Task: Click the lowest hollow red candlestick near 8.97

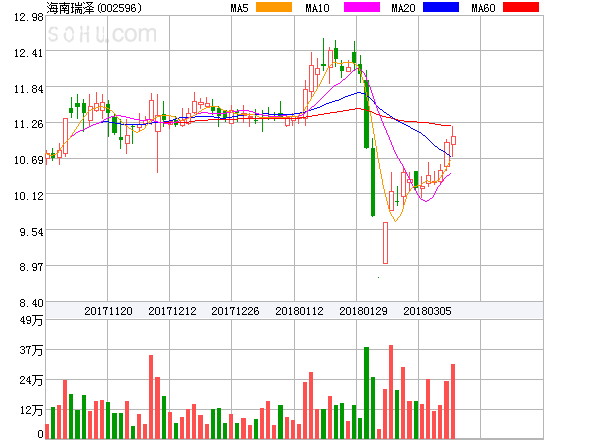Action: coord(385,243)
